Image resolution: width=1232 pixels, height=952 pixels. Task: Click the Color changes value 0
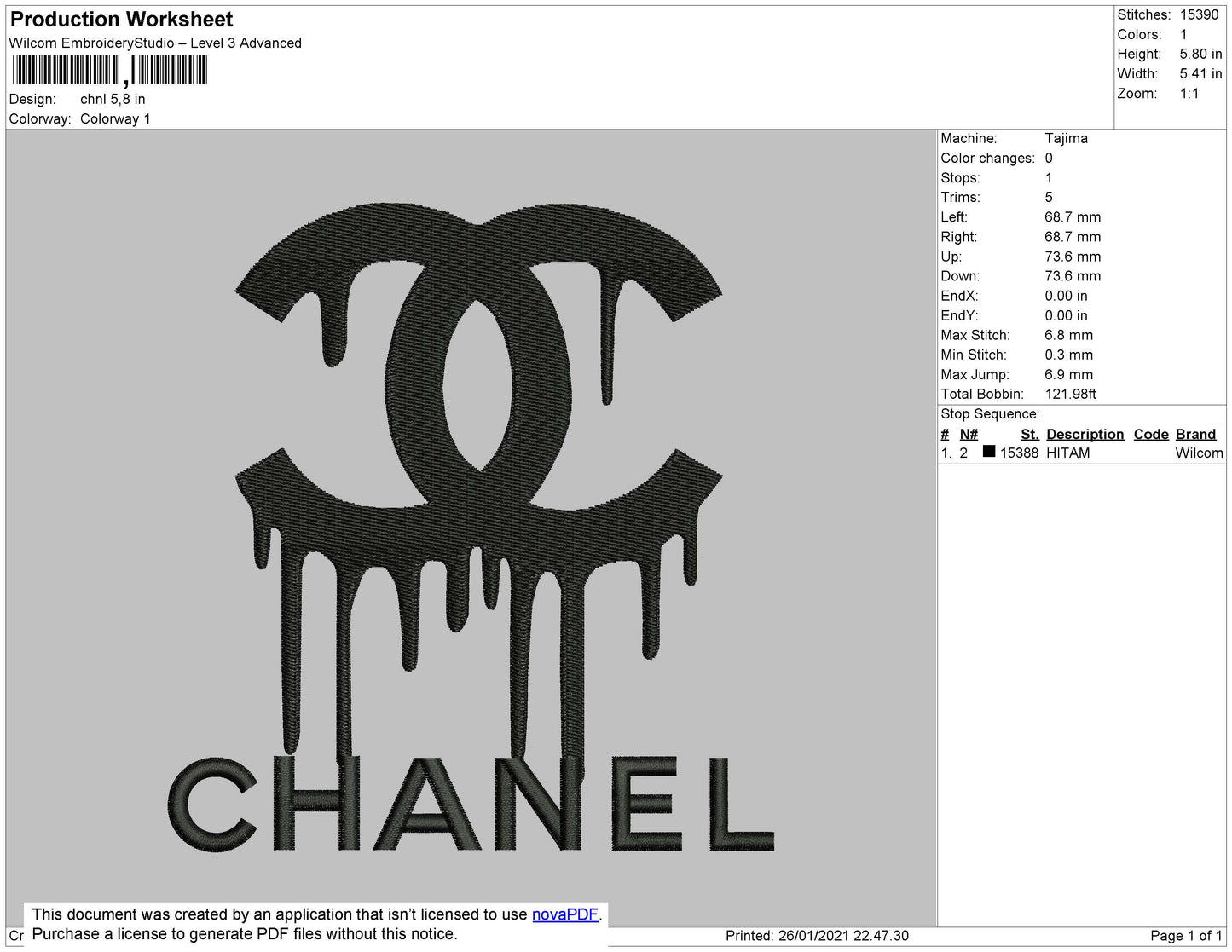coord(1049,158)
